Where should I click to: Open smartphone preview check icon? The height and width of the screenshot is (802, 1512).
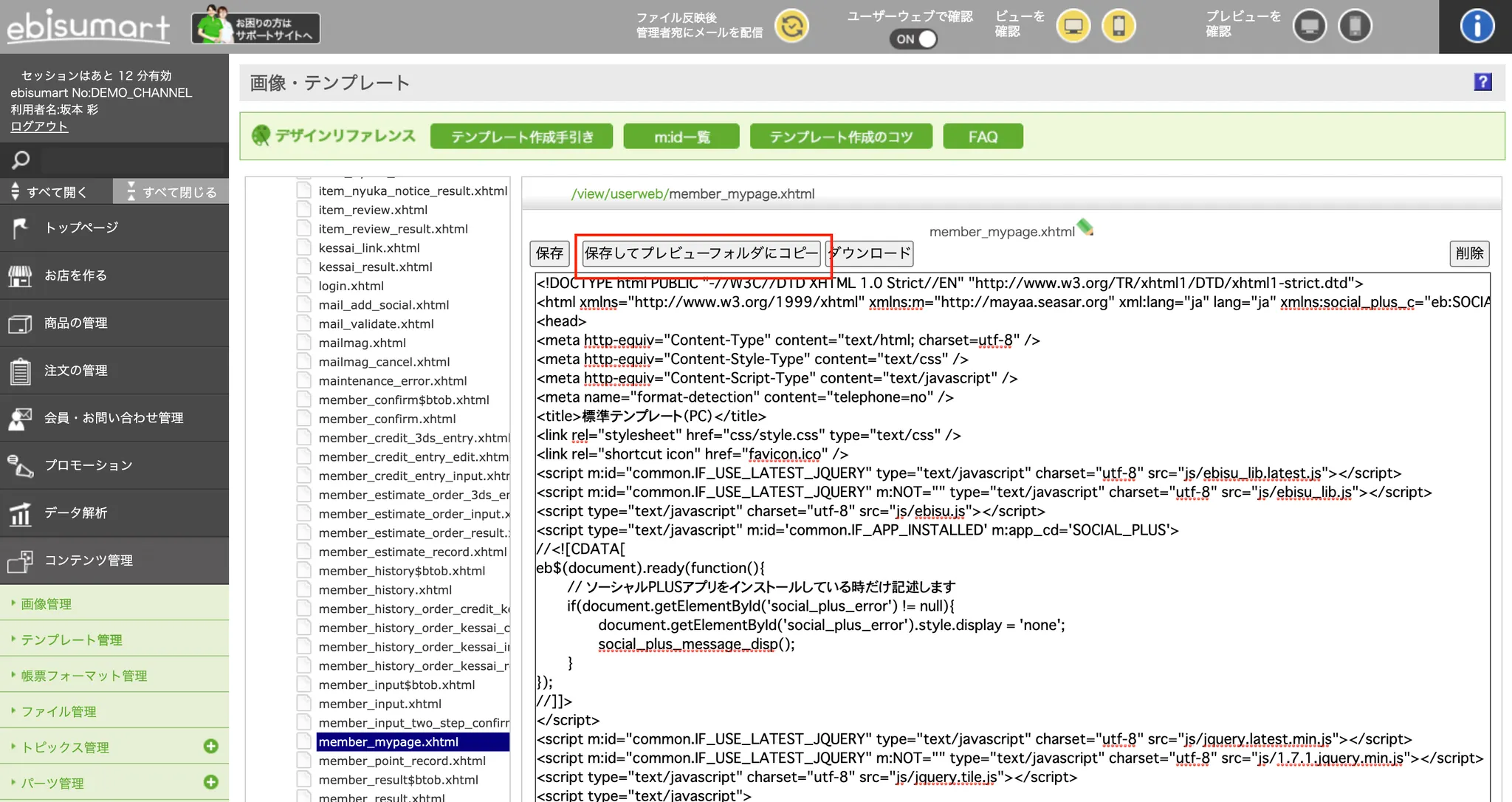click(1355, 27)
